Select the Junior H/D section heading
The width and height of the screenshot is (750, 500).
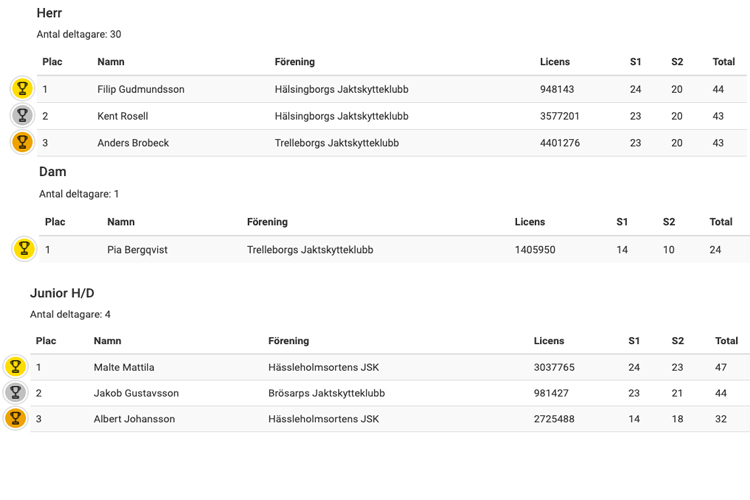pyautogui.click(x=62, y=293)
